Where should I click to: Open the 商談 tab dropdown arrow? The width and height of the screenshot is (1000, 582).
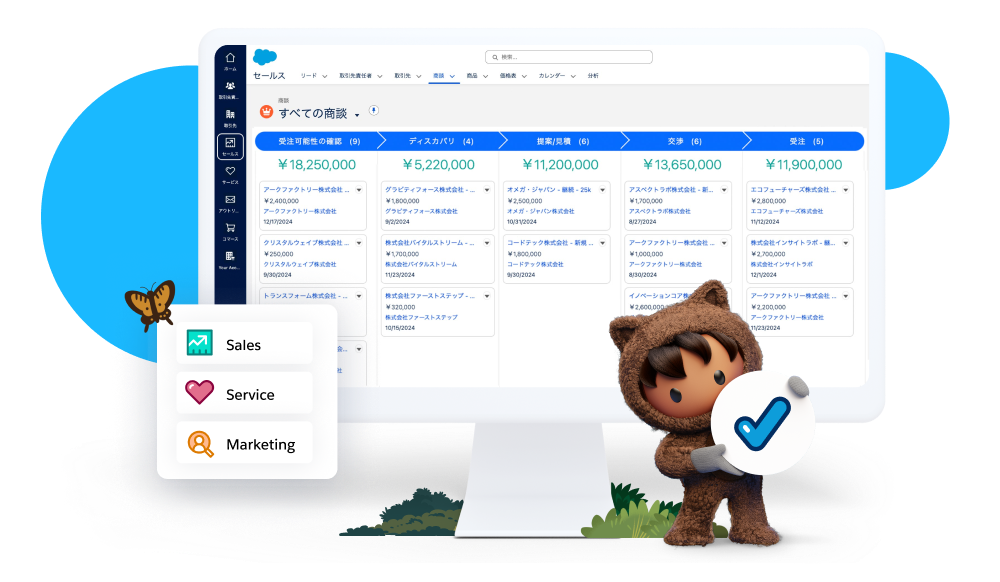point(452,77)
